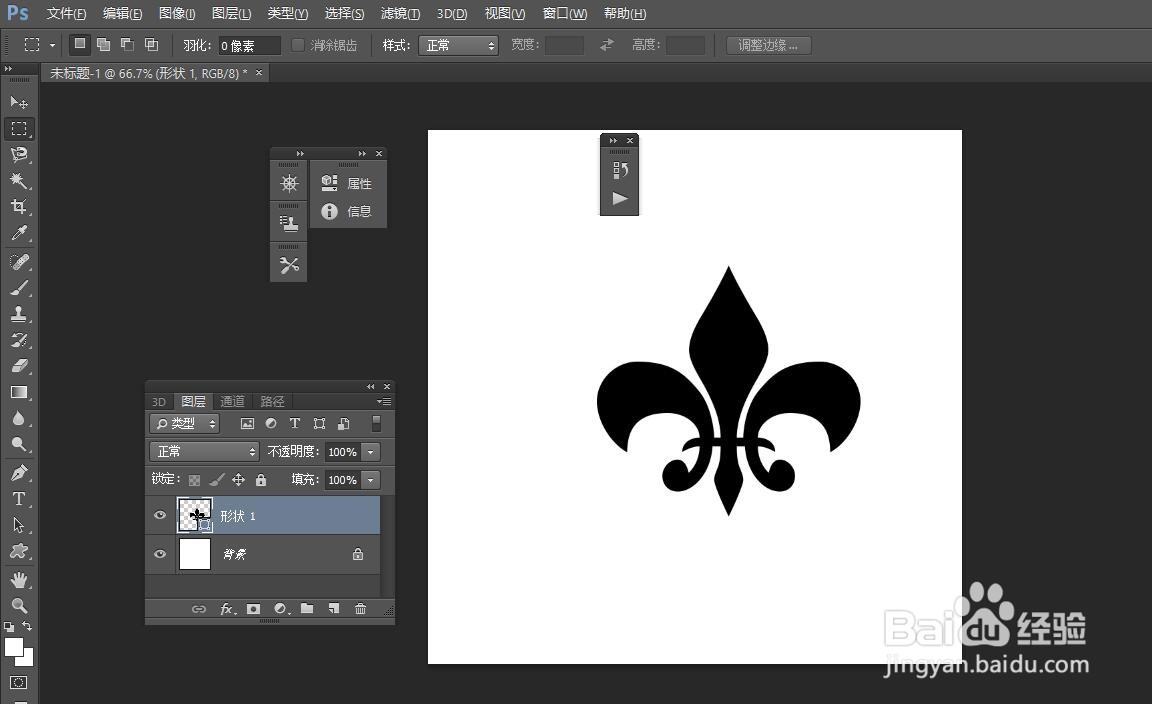Viewport: 1152px width, 704px height.
Task: Select the Zoom tool
Action: click(19, 606)
